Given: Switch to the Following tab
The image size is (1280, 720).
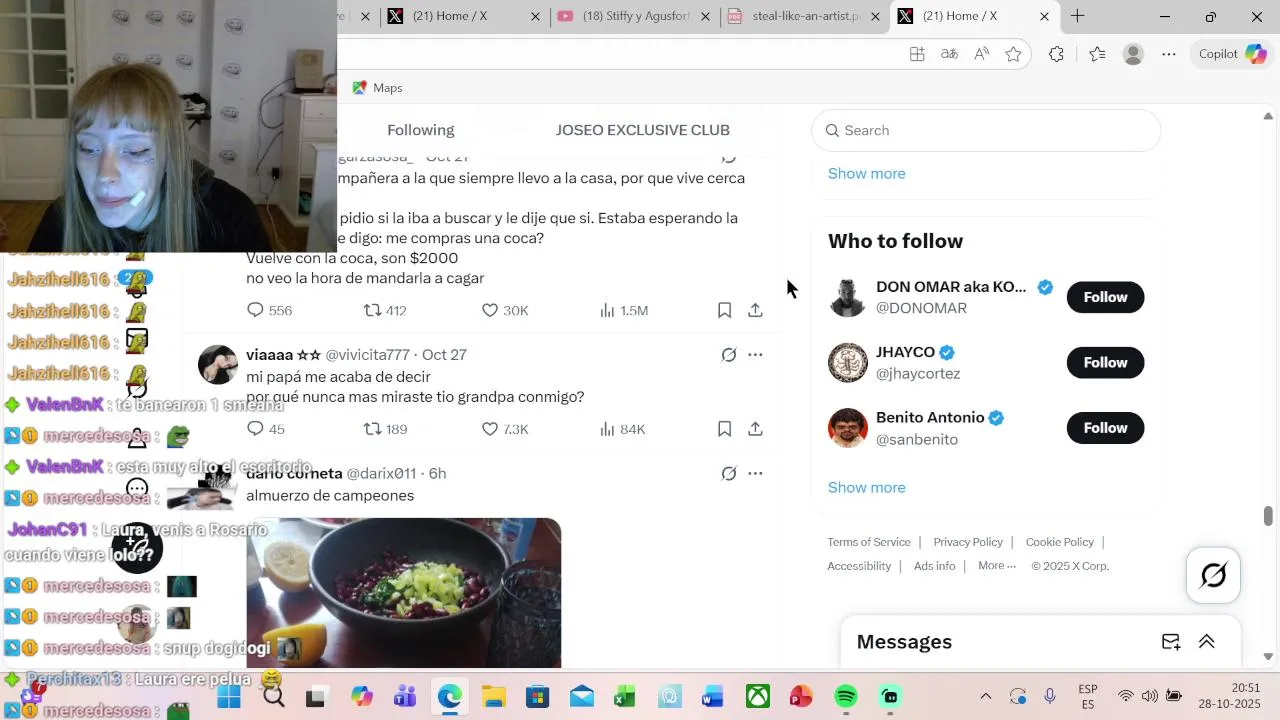Looking at the screenshot, I should click(x=420, y=130).
